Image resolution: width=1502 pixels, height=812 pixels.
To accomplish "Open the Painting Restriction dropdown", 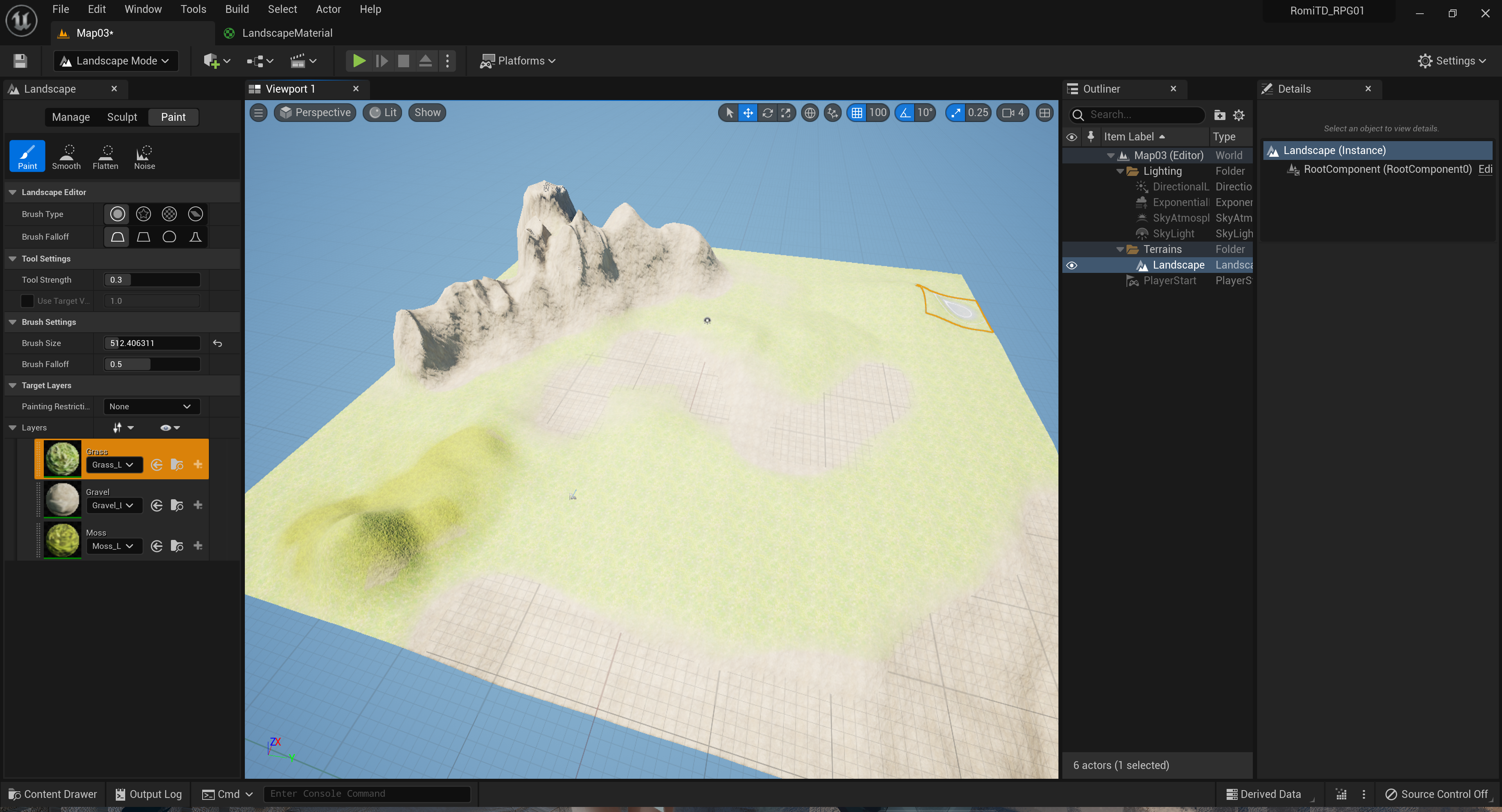I will [x=152, y=406].
